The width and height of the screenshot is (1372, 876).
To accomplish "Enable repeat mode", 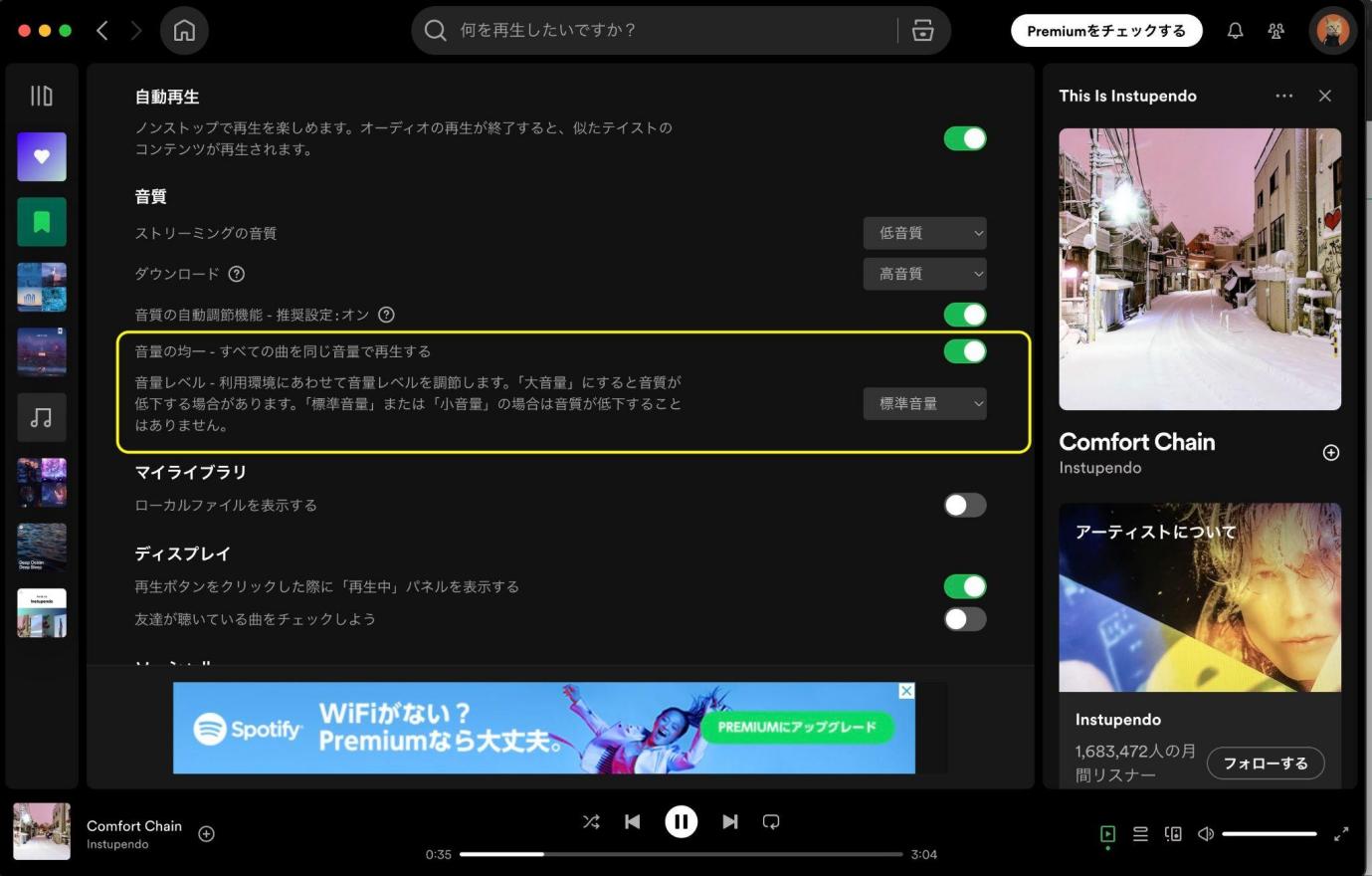I will coord(771,822).
